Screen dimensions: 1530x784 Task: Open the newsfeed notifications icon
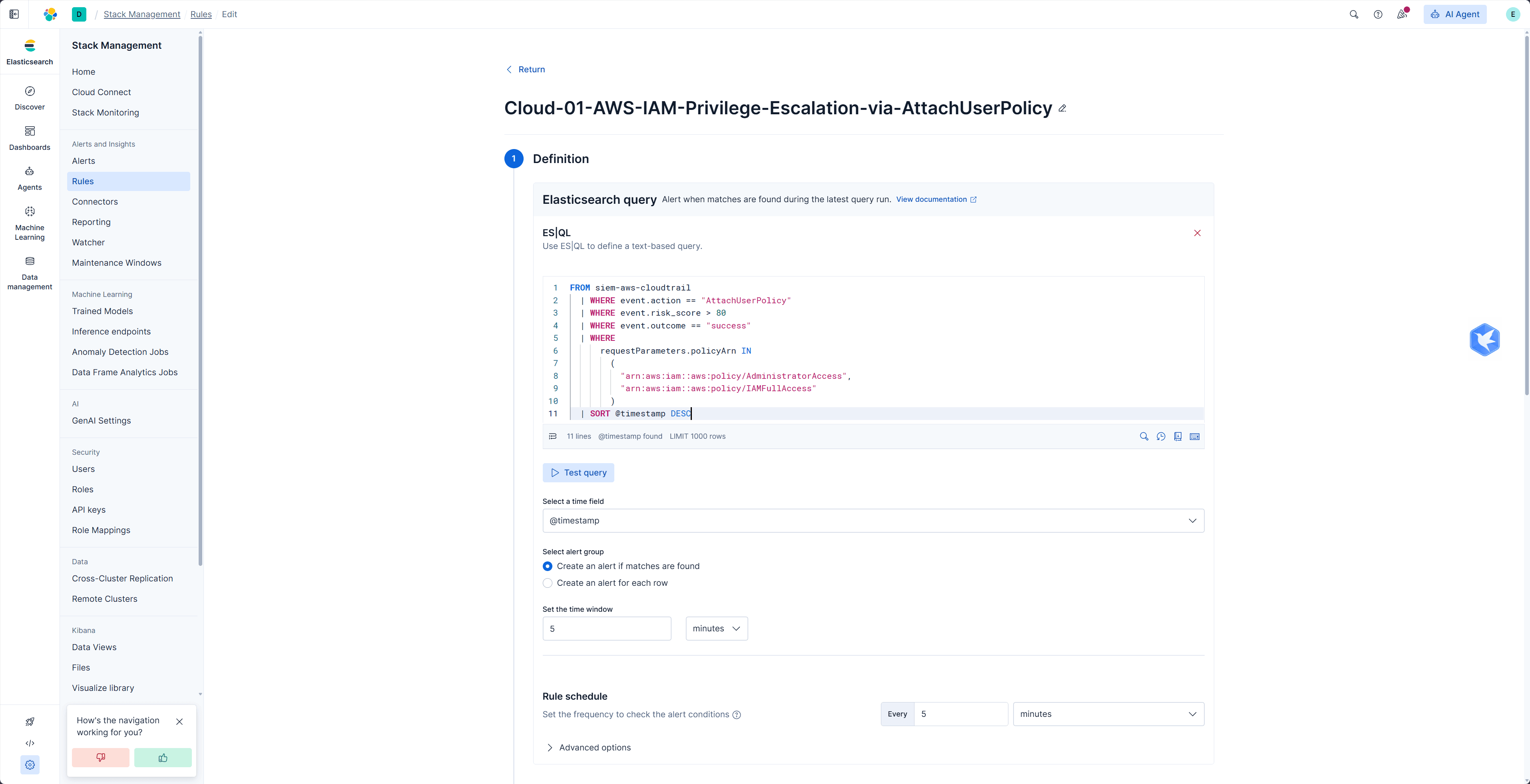pyautogui.click(x=1402, y=14)
